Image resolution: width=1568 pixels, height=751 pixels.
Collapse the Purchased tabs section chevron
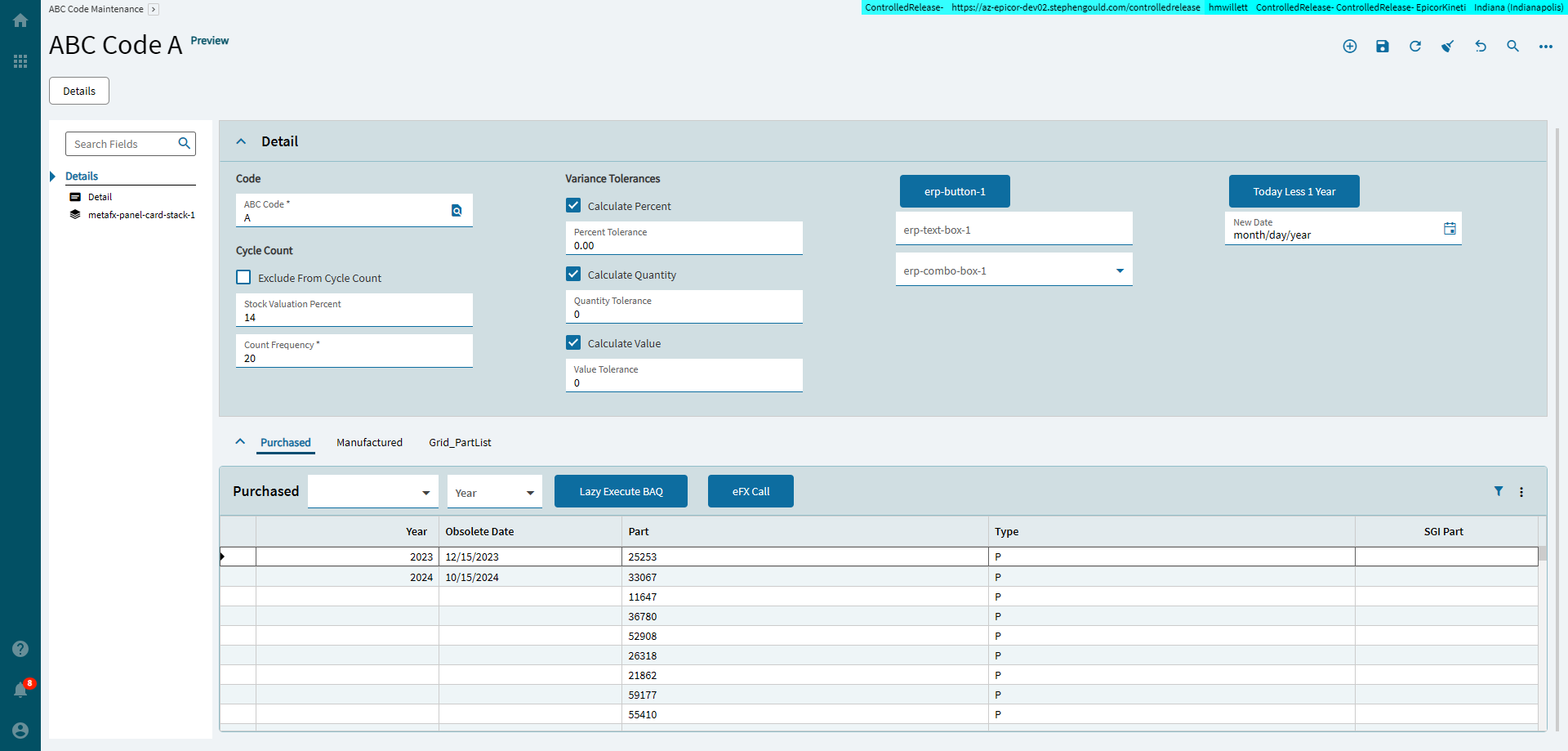click(240, 441)
